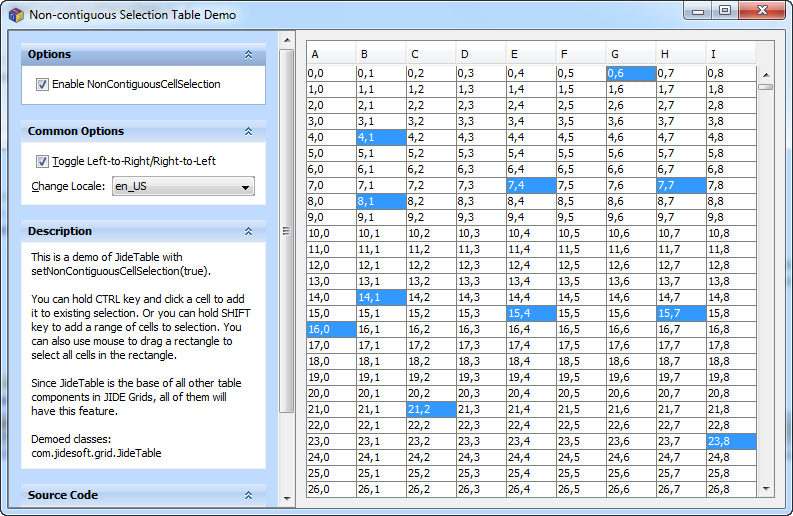This screenshot has height=516, width=793.
Task: Select highlighted cell 7,4
Action: (x=532, y=186)
